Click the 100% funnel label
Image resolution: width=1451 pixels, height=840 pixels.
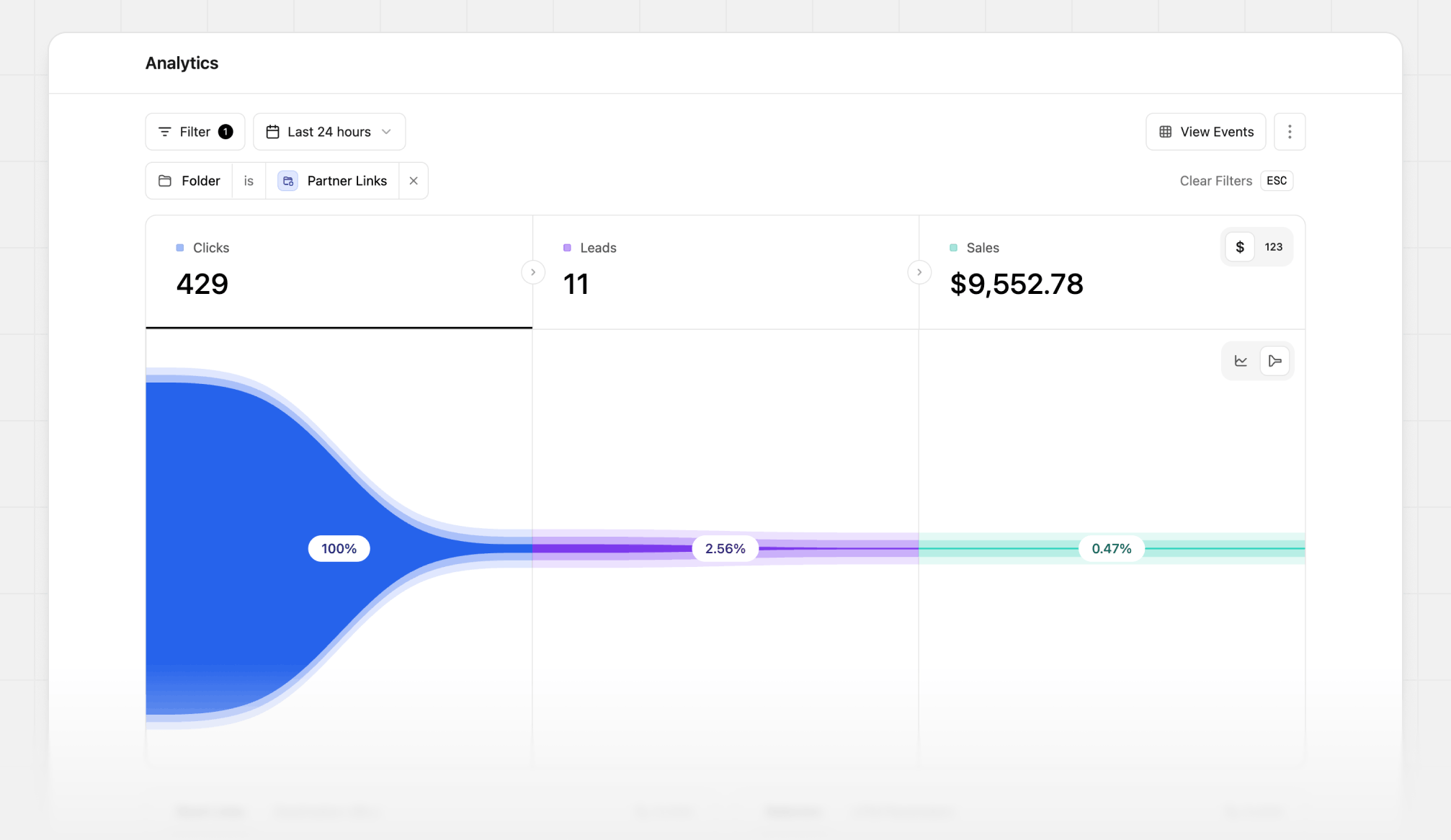[339, 548]
